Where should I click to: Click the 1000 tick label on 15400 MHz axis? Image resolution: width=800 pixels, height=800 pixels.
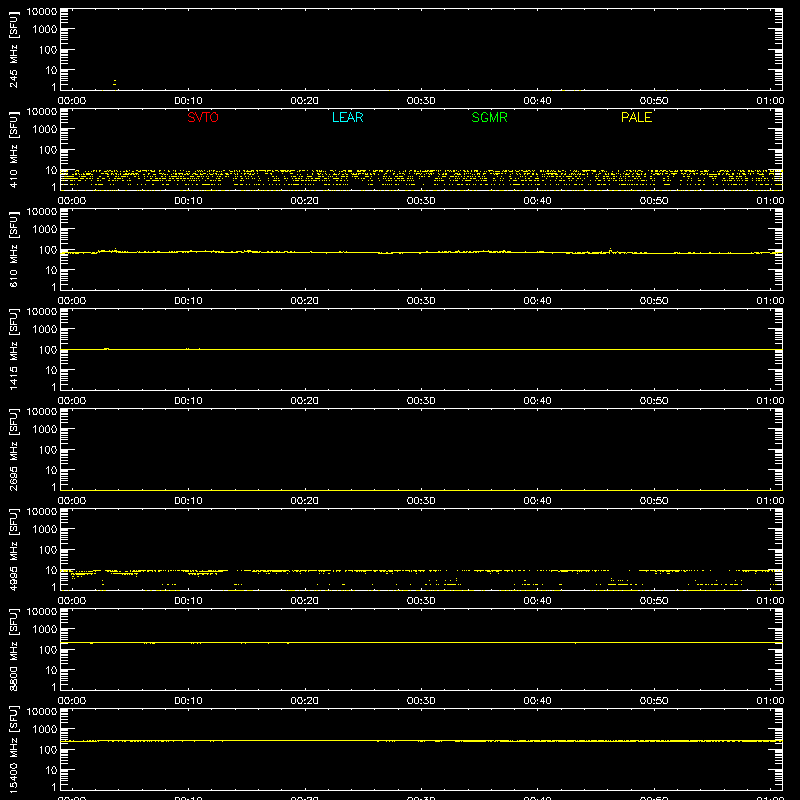point(45,730)
